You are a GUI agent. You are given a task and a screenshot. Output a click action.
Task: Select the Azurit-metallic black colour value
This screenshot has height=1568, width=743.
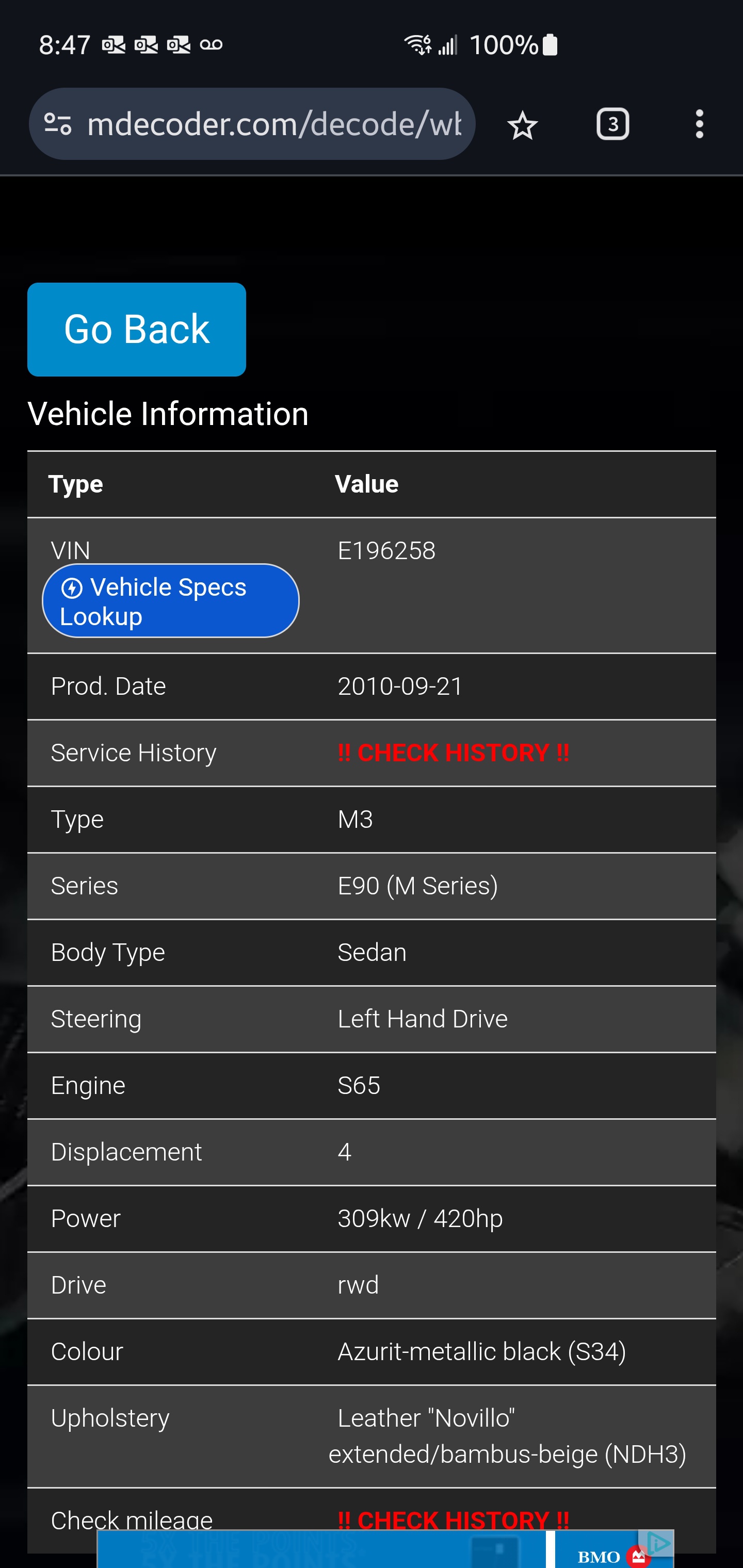pyautogui.click(x=482, y=1352)
